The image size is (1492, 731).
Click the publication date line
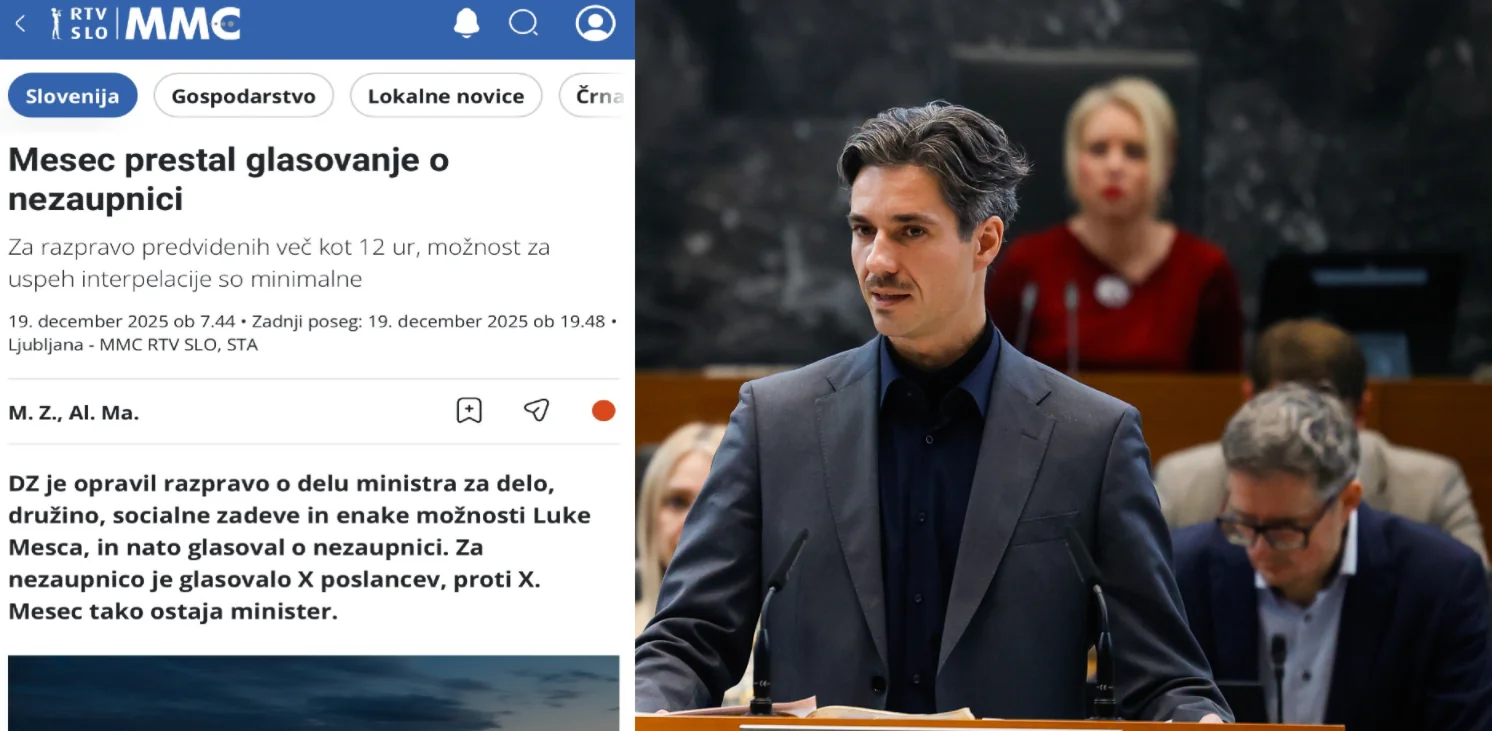click(x=300, y=321)
